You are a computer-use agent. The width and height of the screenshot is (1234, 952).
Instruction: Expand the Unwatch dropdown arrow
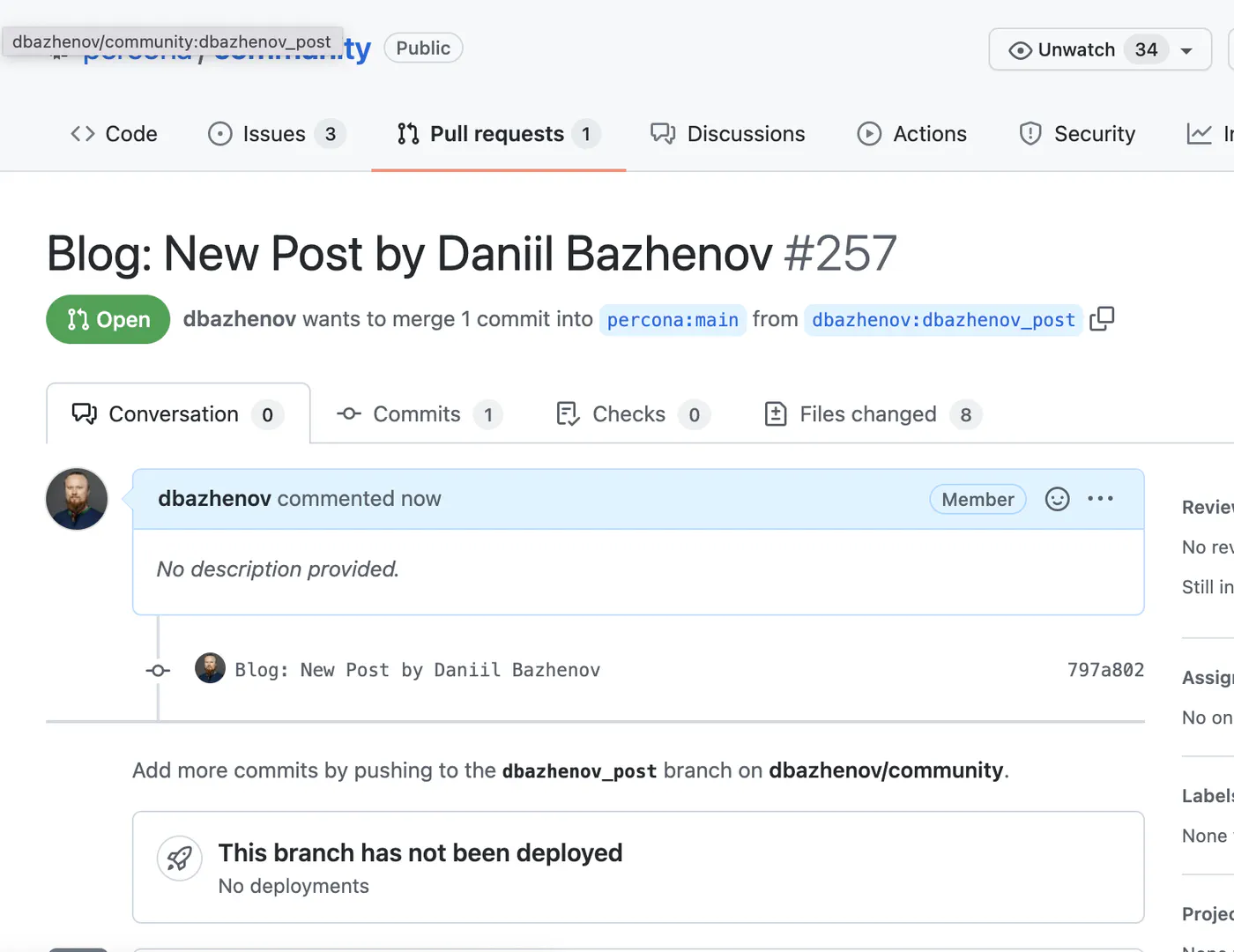coord(1186,51)
